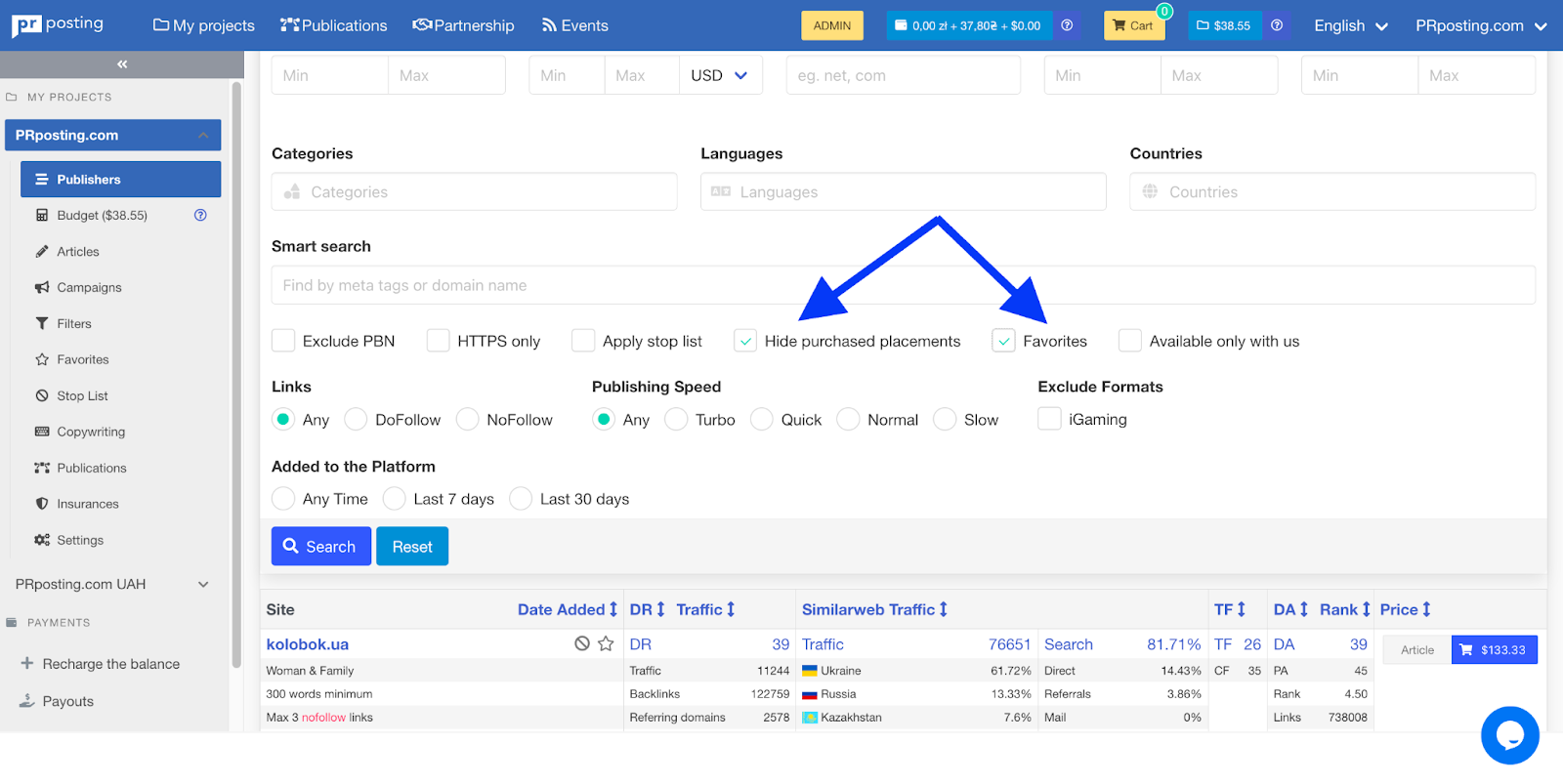The width and height of the screenshot is (1563, 784).
Task: Open the Categories selector
Action: (x=475, y=191)
